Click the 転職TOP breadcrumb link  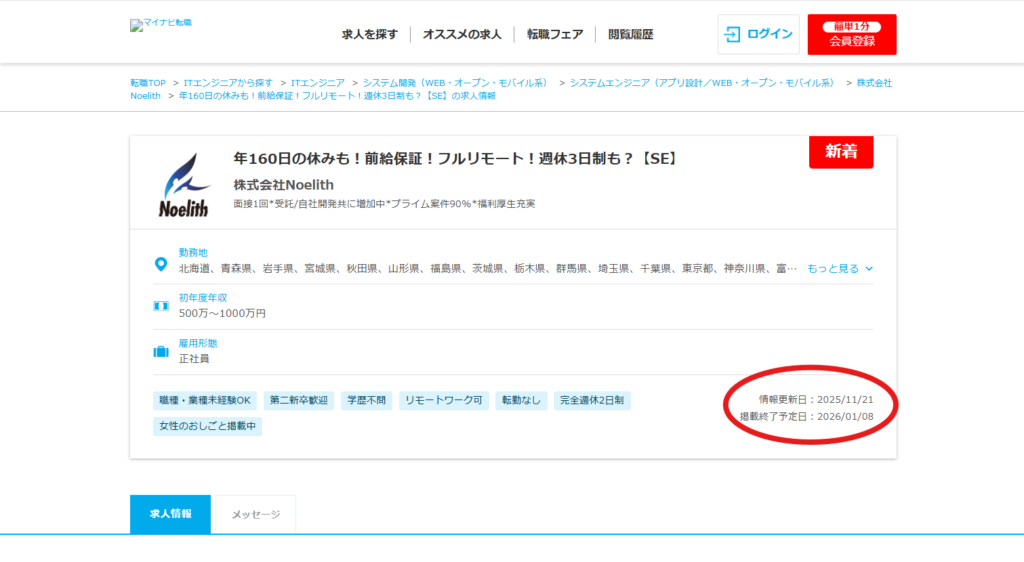pyautogui.click(x=148, y=83)
